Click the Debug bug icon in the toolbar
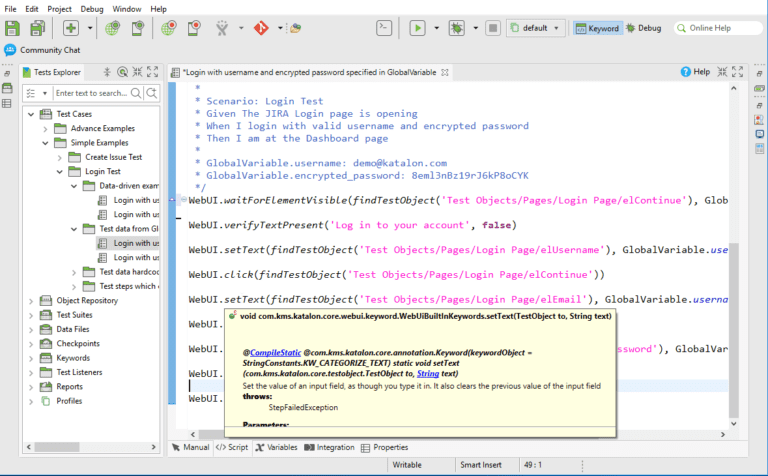 (x=457, y=28)
